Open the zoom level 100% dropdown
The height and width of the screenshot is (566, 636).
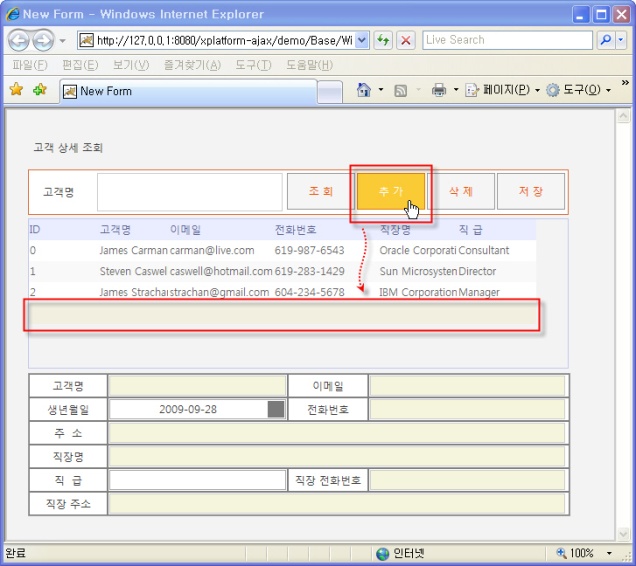click(x=617, y=553)
